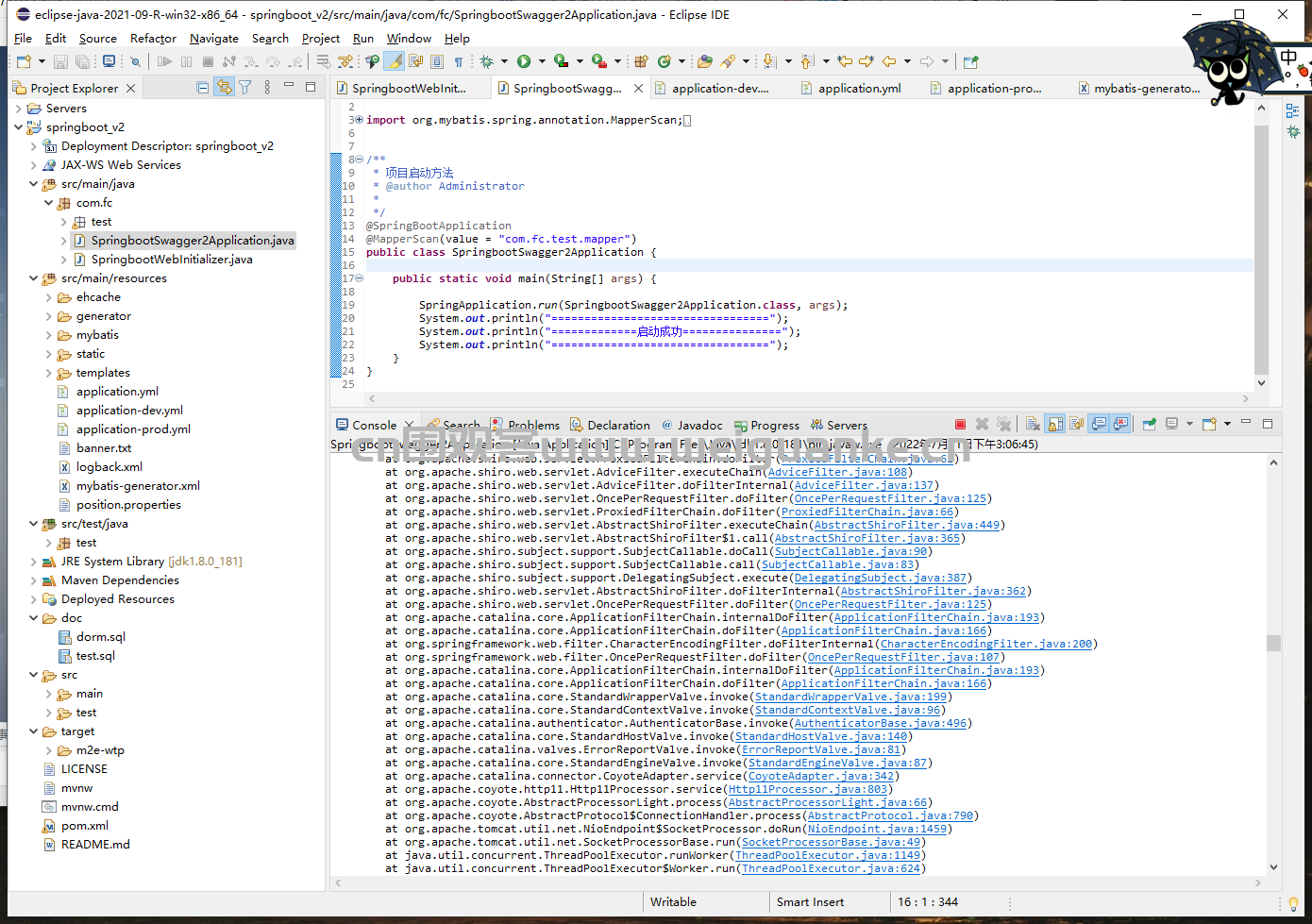Click the Clear Console icon
1312x924 pixels.
pos(1033,425)
